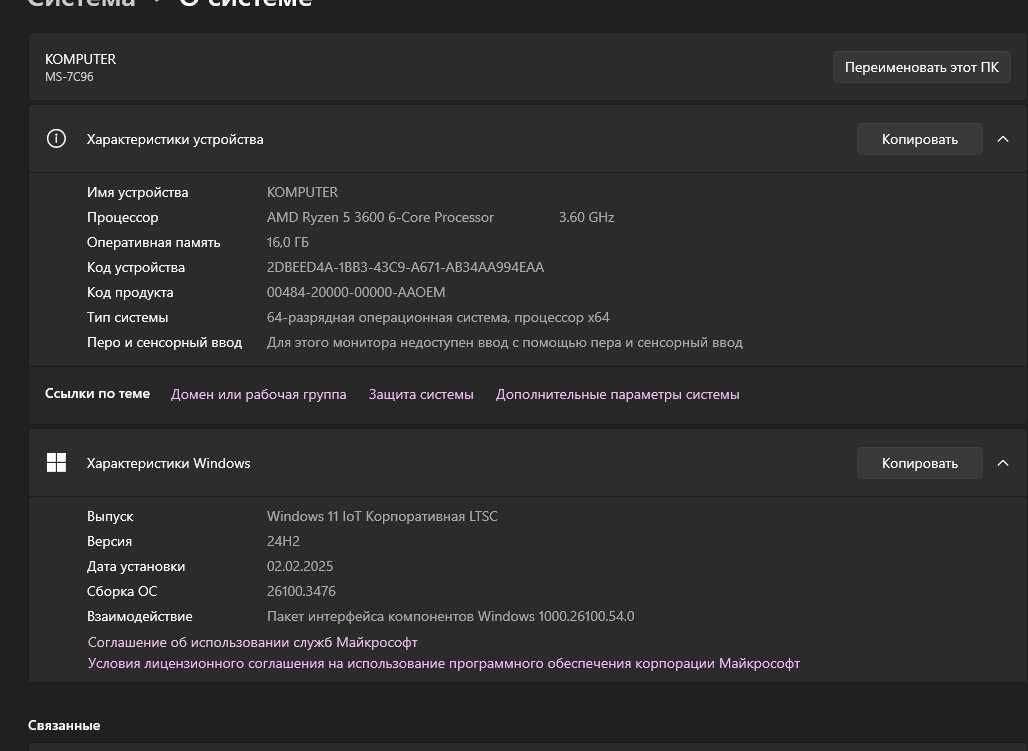Click install date 02.02.2025
This screenshot has width=1028, height=751.
300,566
